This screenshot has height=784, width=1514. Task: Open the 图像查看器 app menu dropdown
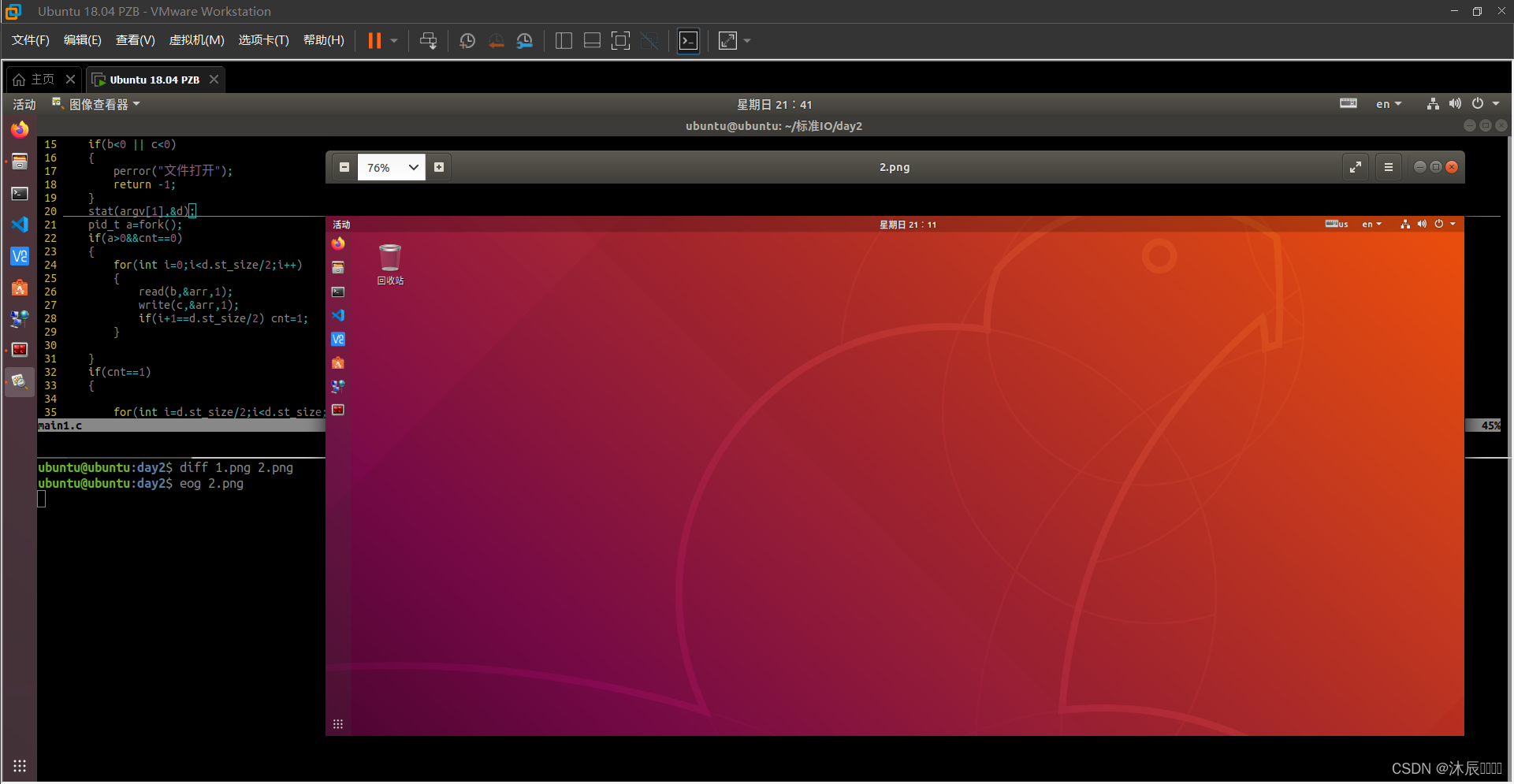(x=95, y=104)
